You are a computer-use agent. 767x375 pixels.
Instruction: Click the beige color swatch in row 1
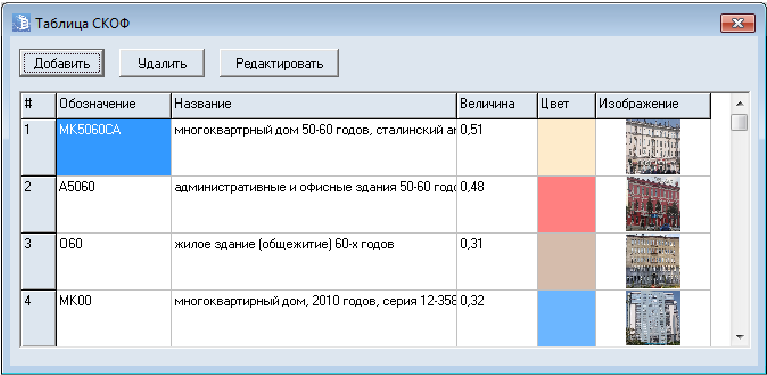pos(566,147)
